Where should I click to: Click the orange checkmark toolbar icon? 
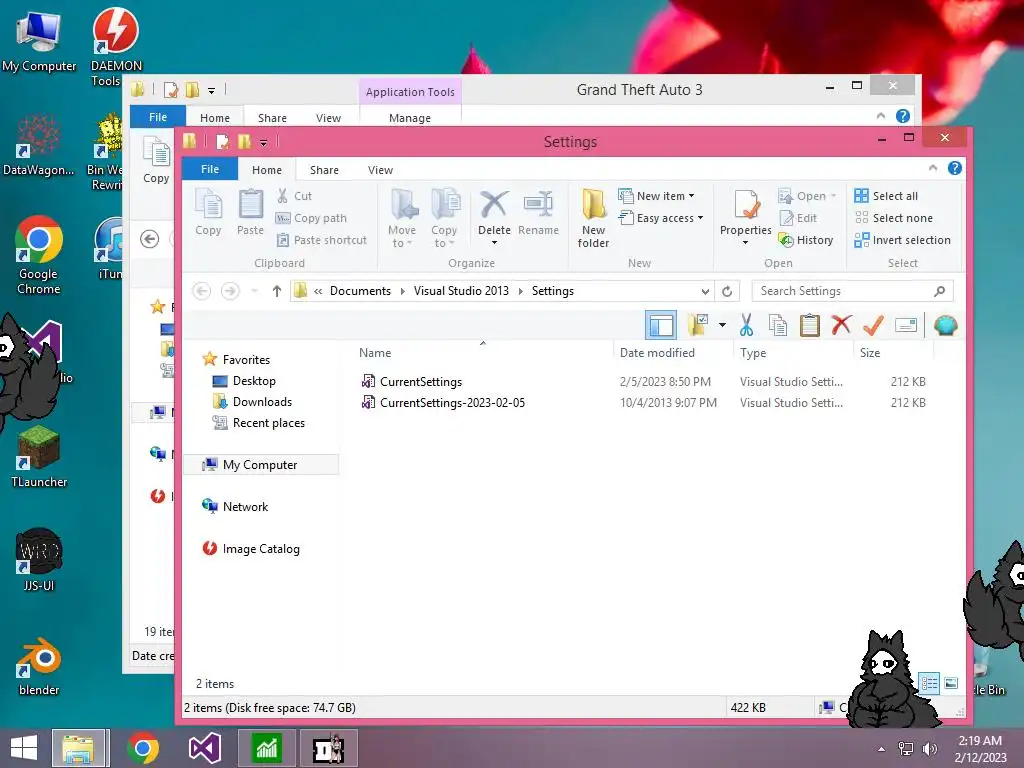873,325
